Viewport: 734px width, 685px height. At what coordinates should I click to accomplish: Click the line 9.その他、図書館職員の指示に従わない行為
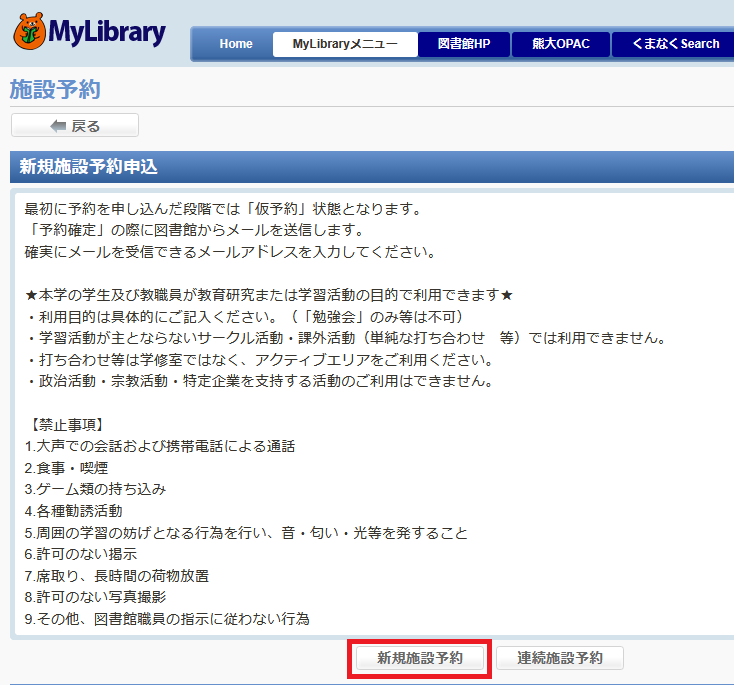(167, 619)
